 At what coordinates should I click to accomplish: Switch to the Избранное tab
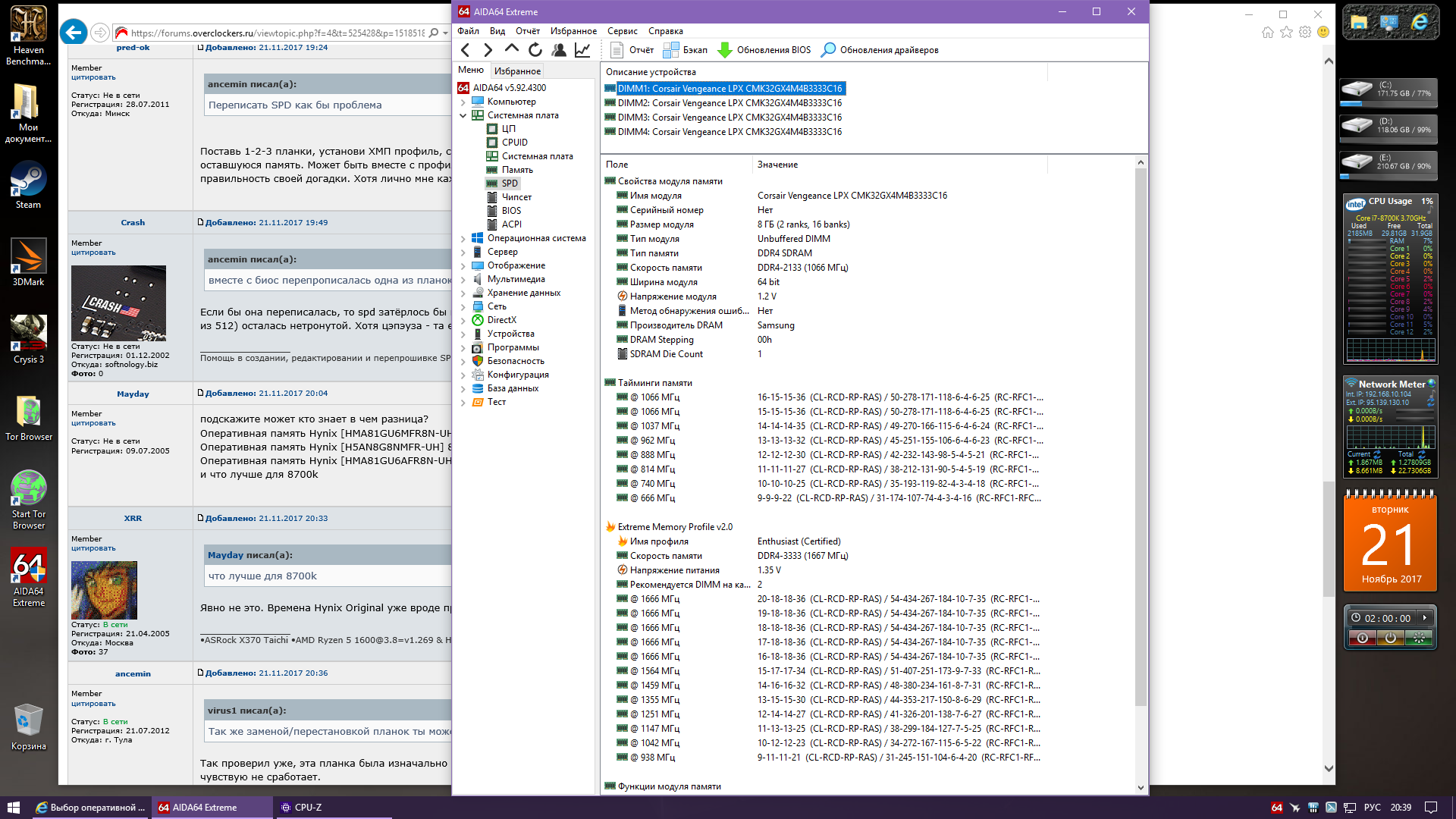click(x=517, y=71)
